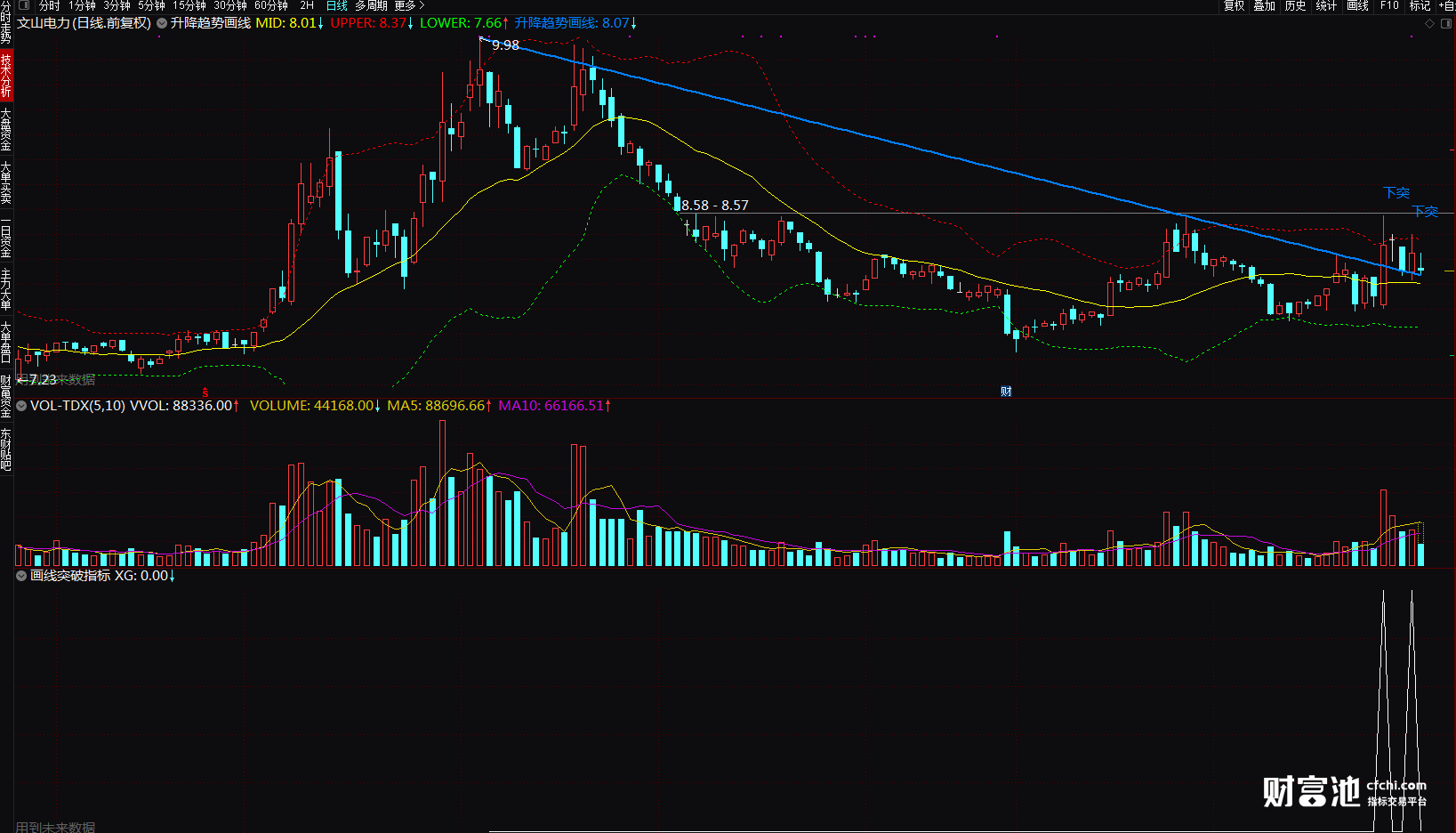
Task: Click the upper 下突 signal label
Action: click(x=1396, y=192)
